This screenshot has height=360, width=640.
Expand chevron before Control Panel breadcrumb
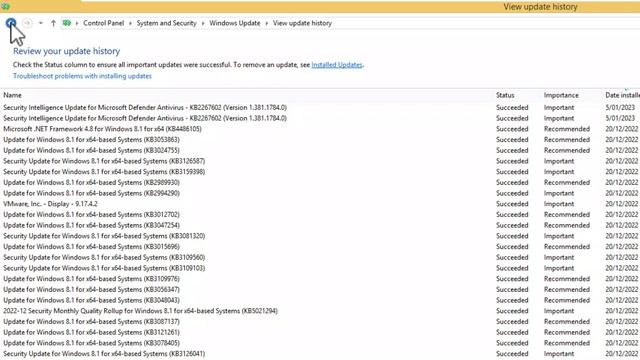[x=77, y=23]
